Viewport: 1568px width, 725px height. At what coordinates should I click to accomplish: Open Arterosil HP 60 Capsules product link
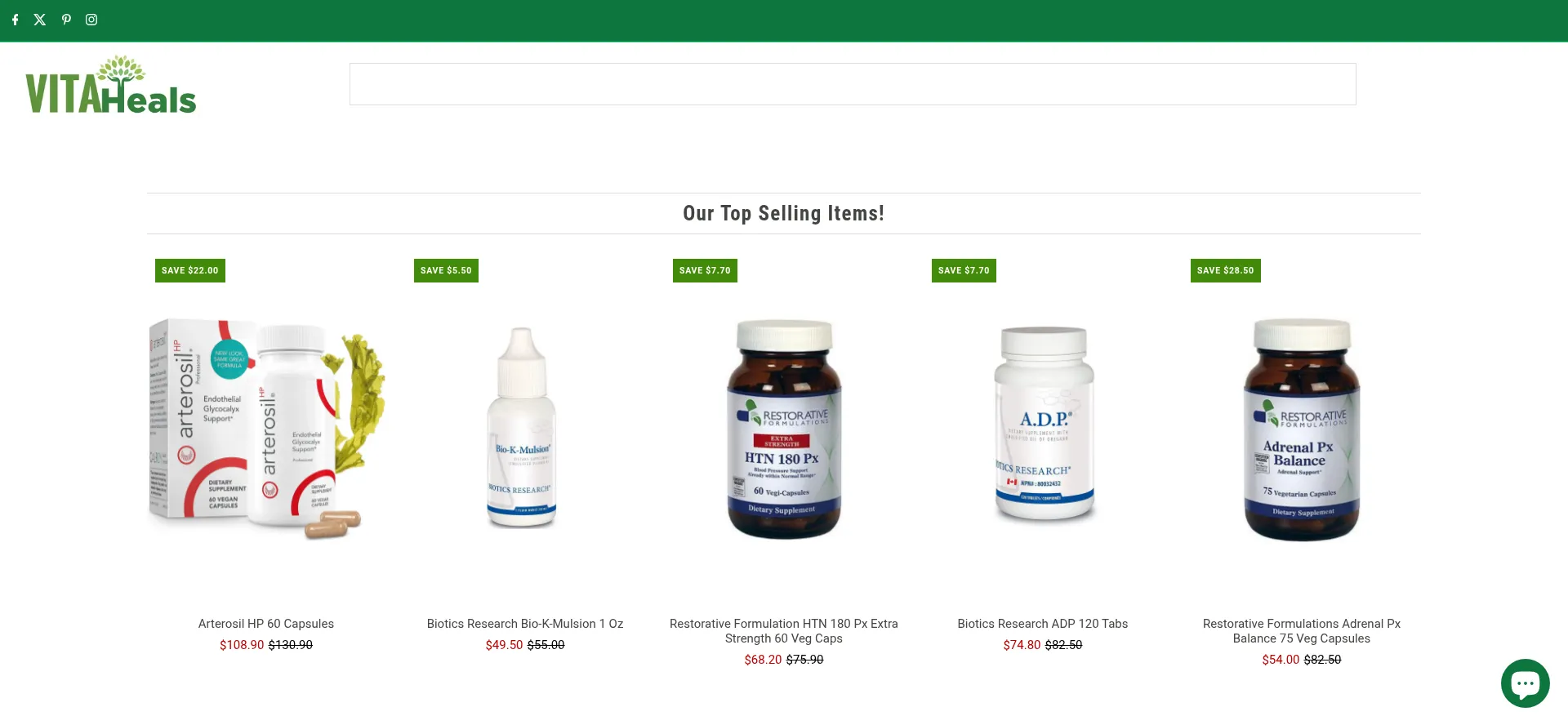(x=266, y=624)
